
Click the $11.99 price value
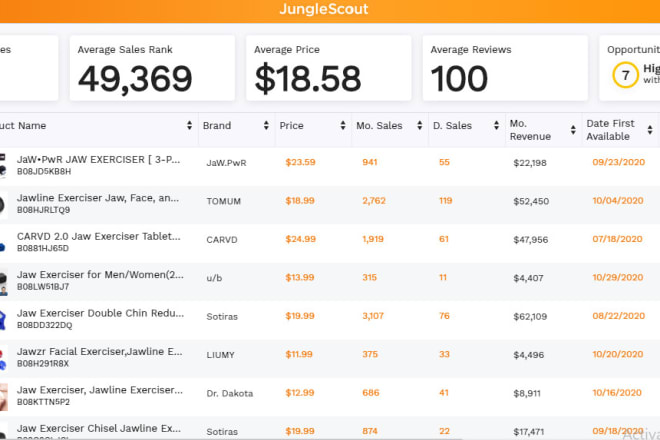coord(299,354)
